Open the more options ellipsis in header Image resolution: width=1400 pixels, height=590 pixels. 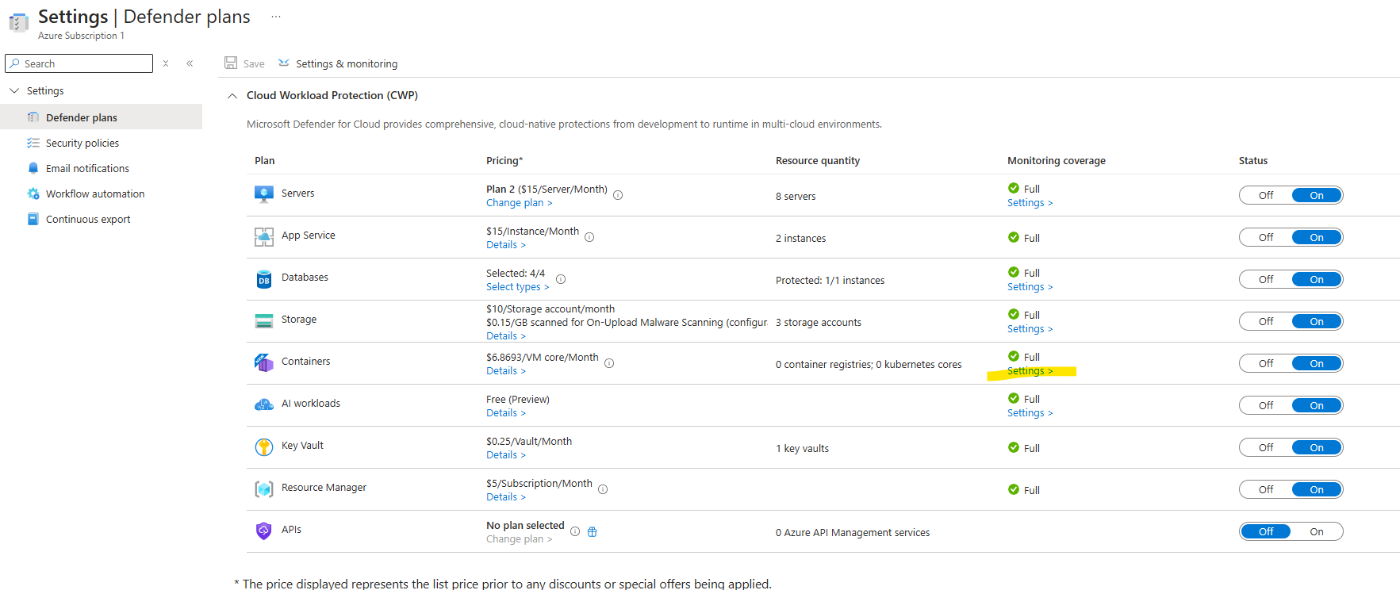pos(276,17)
